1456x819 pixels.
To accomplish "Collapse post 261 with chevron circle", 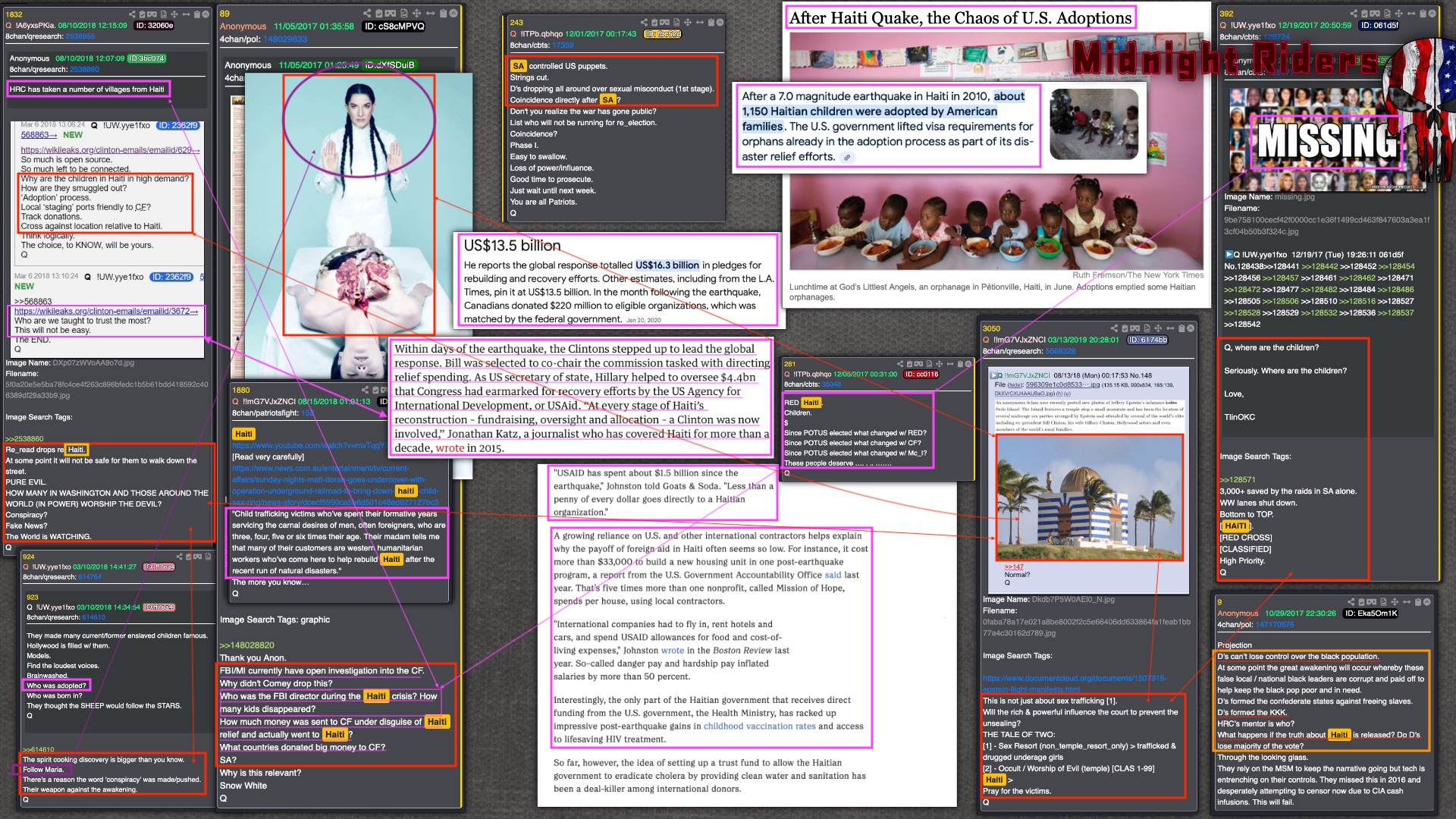I will pos(968,364).
